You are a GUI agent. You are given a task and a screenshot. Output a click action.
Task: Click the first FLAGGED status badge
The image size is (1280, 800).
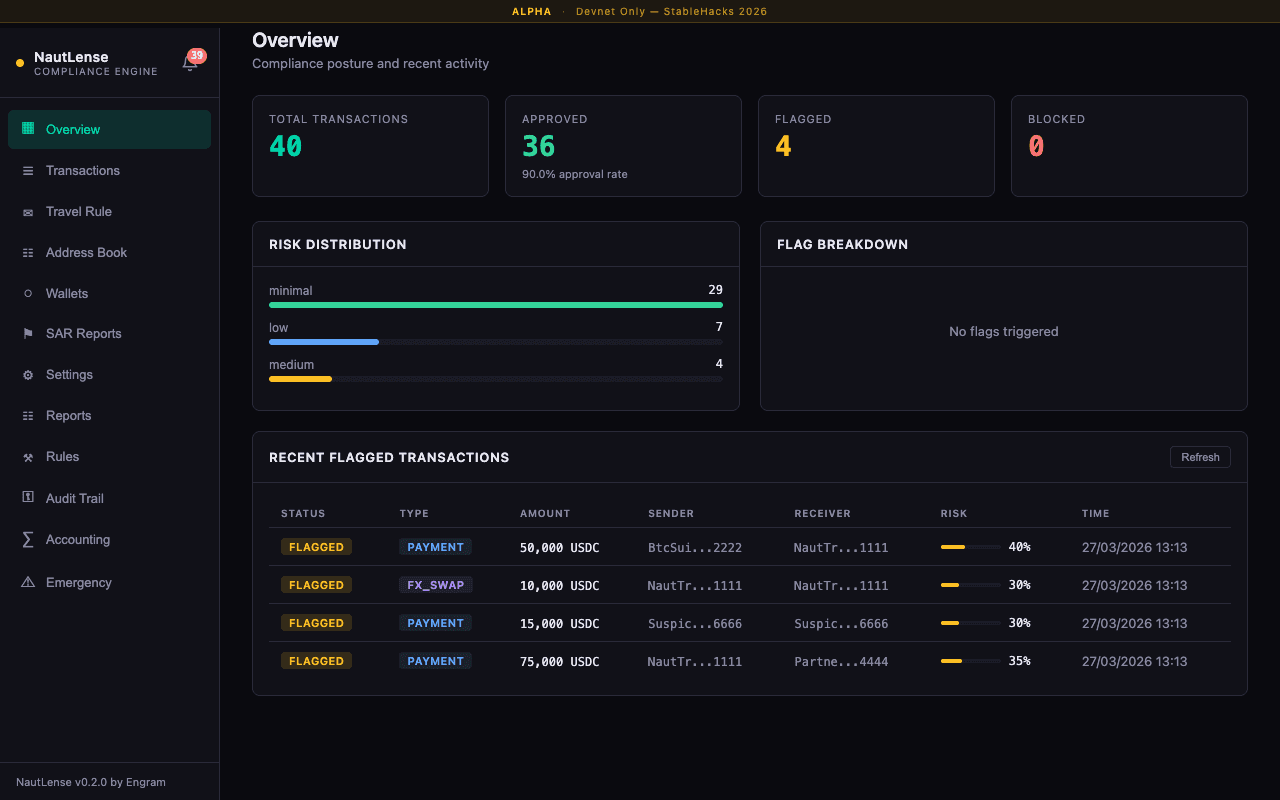[x=316, y=547]
